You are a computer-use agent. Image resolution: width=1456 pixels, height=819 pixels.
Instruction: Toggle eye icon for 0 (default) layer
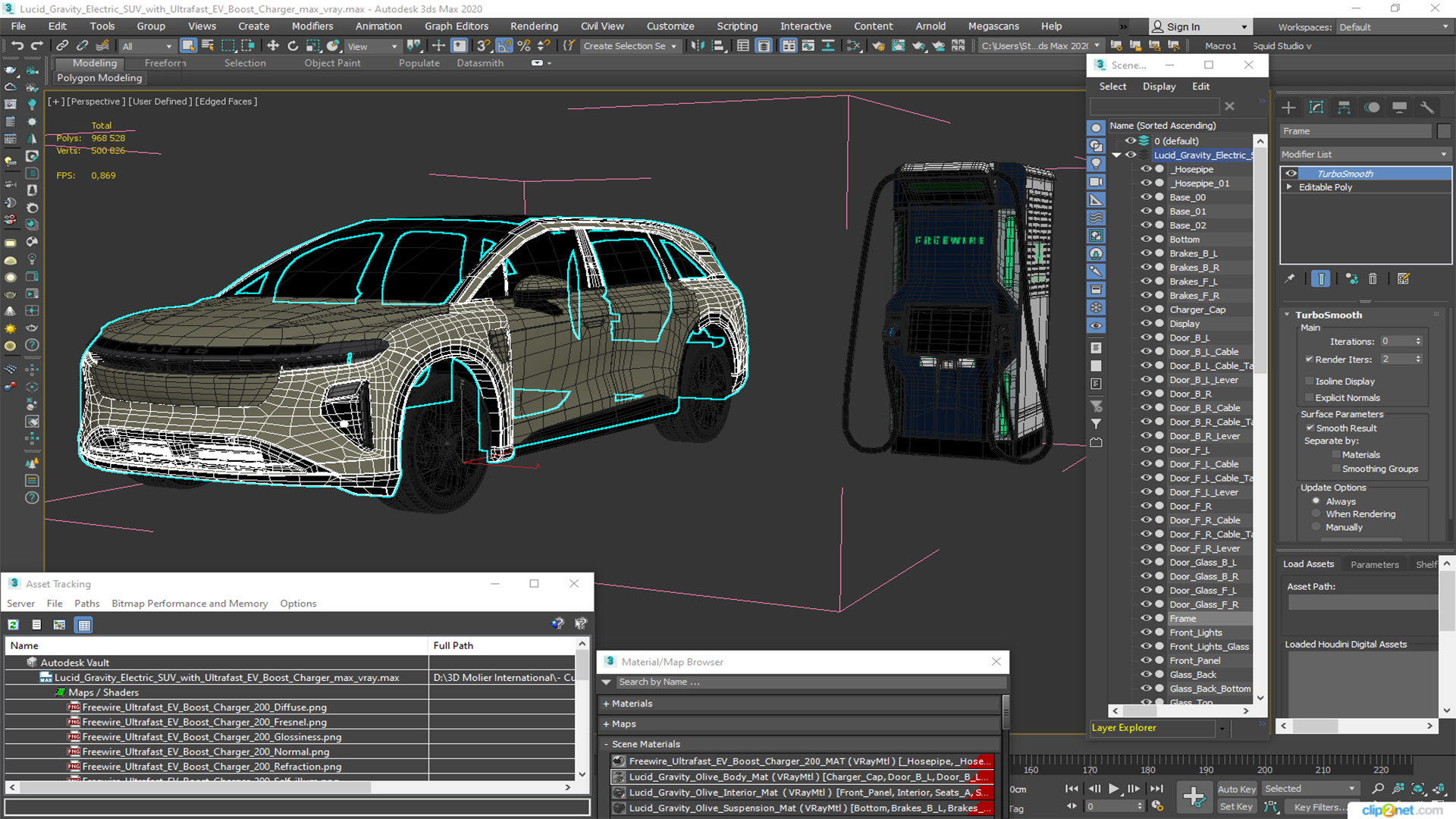point(1130,141)
